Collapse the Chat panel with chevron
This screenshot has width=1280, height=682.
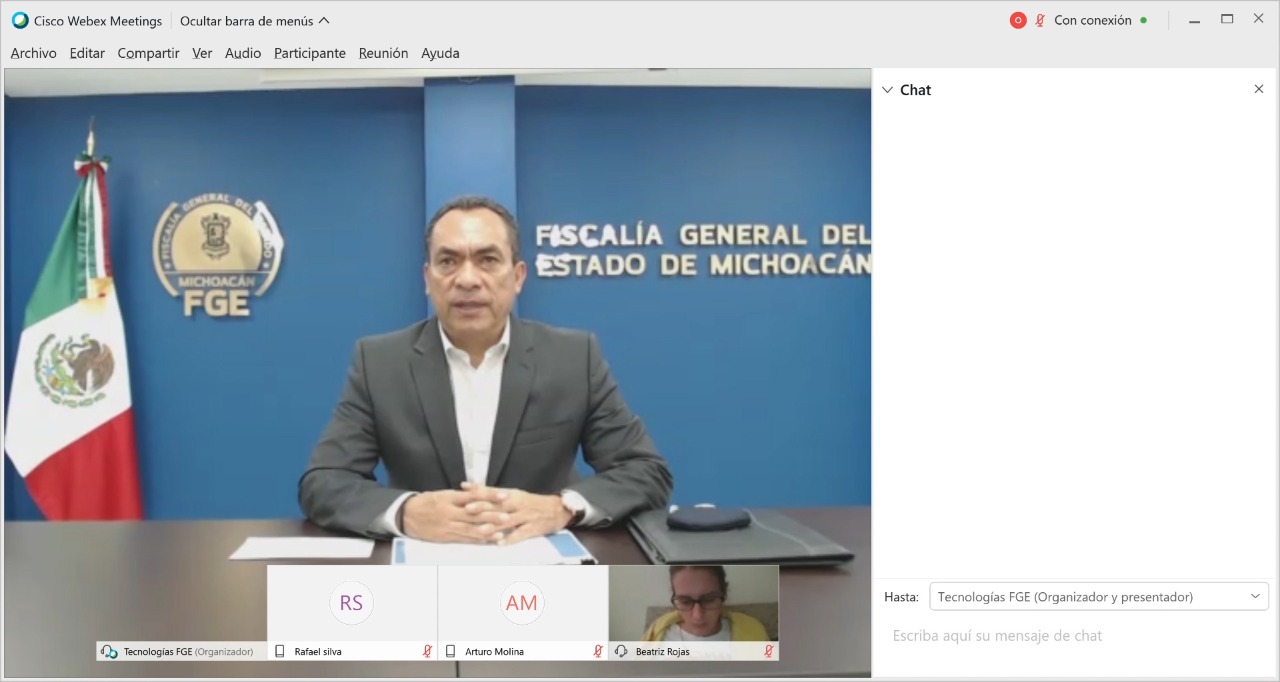[x=887, y=90]
